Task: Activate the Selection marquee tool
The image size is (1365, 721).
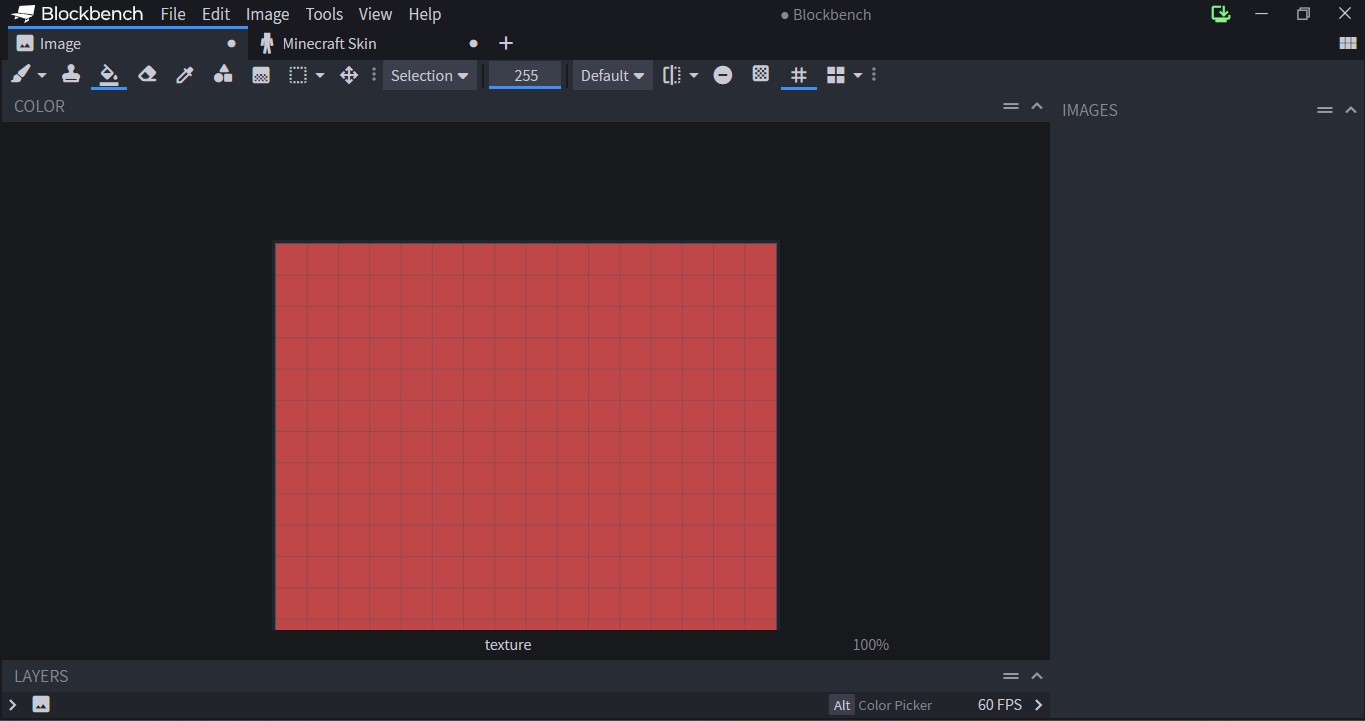Action: point(296,75)
